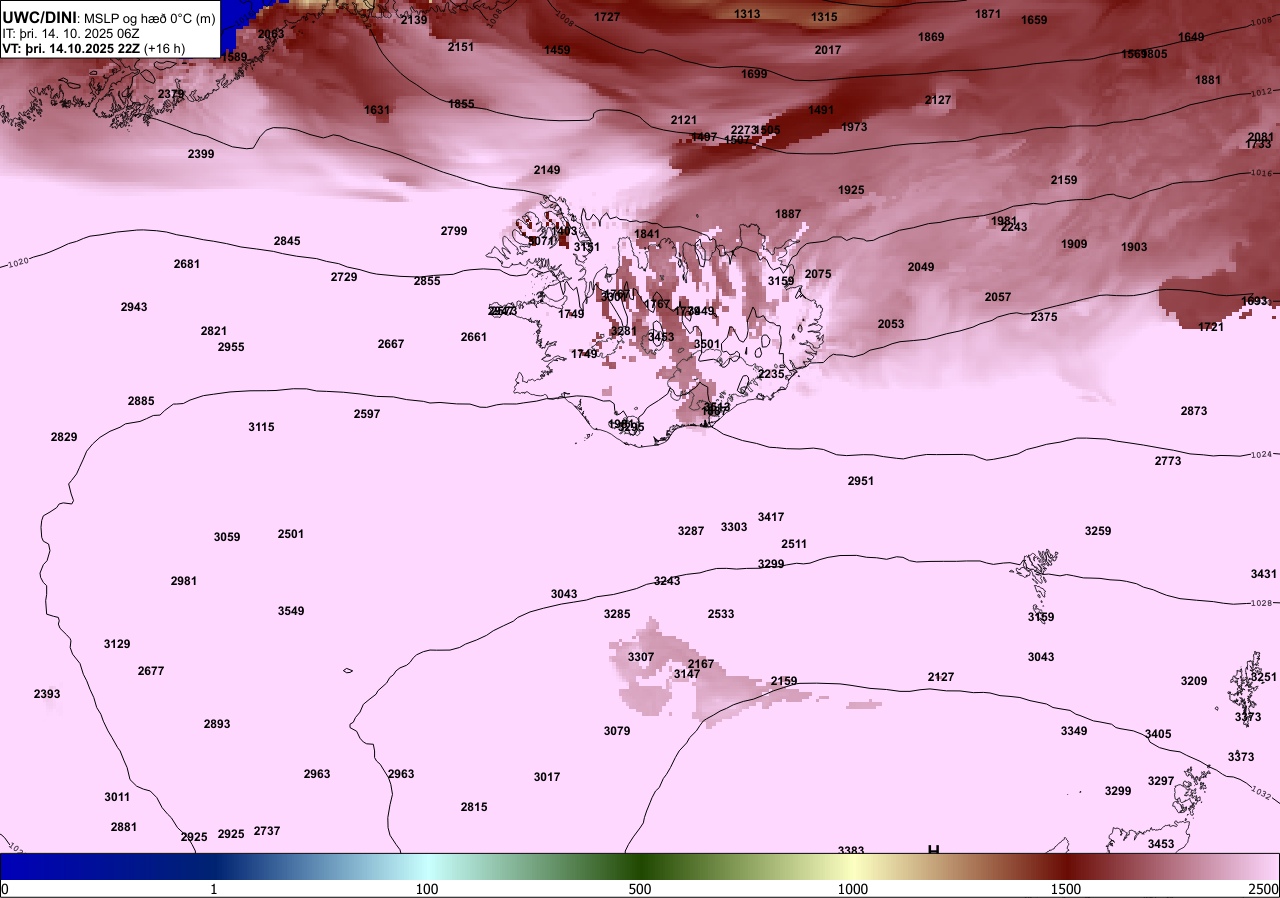Click the freezing level value 1315
The height and width of the screenshot is (898, 1280).
(824, 17)
